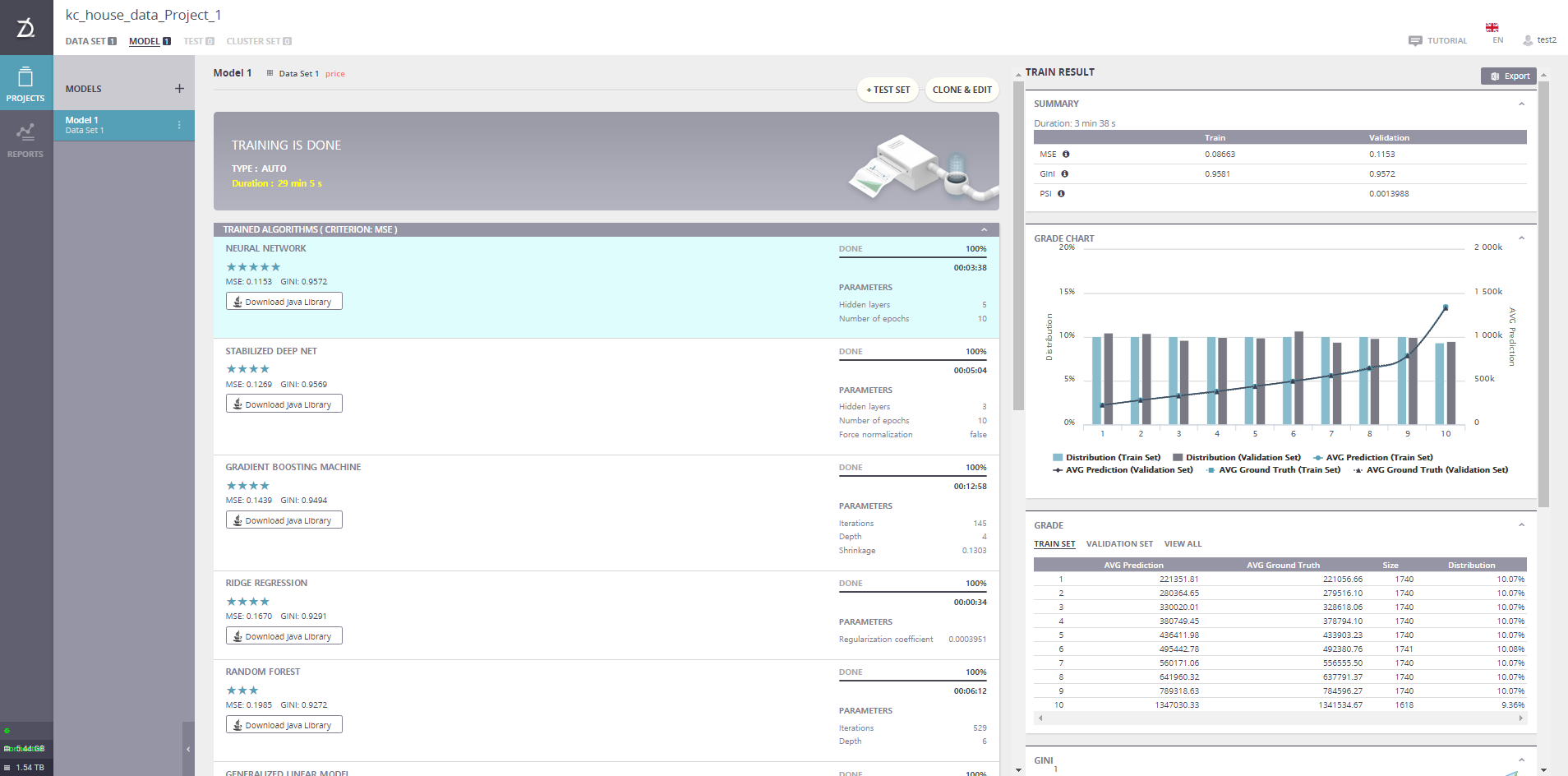1568x776 pixels.
Task: Click the UK flag language selector
Action: tap(1492, 27)
